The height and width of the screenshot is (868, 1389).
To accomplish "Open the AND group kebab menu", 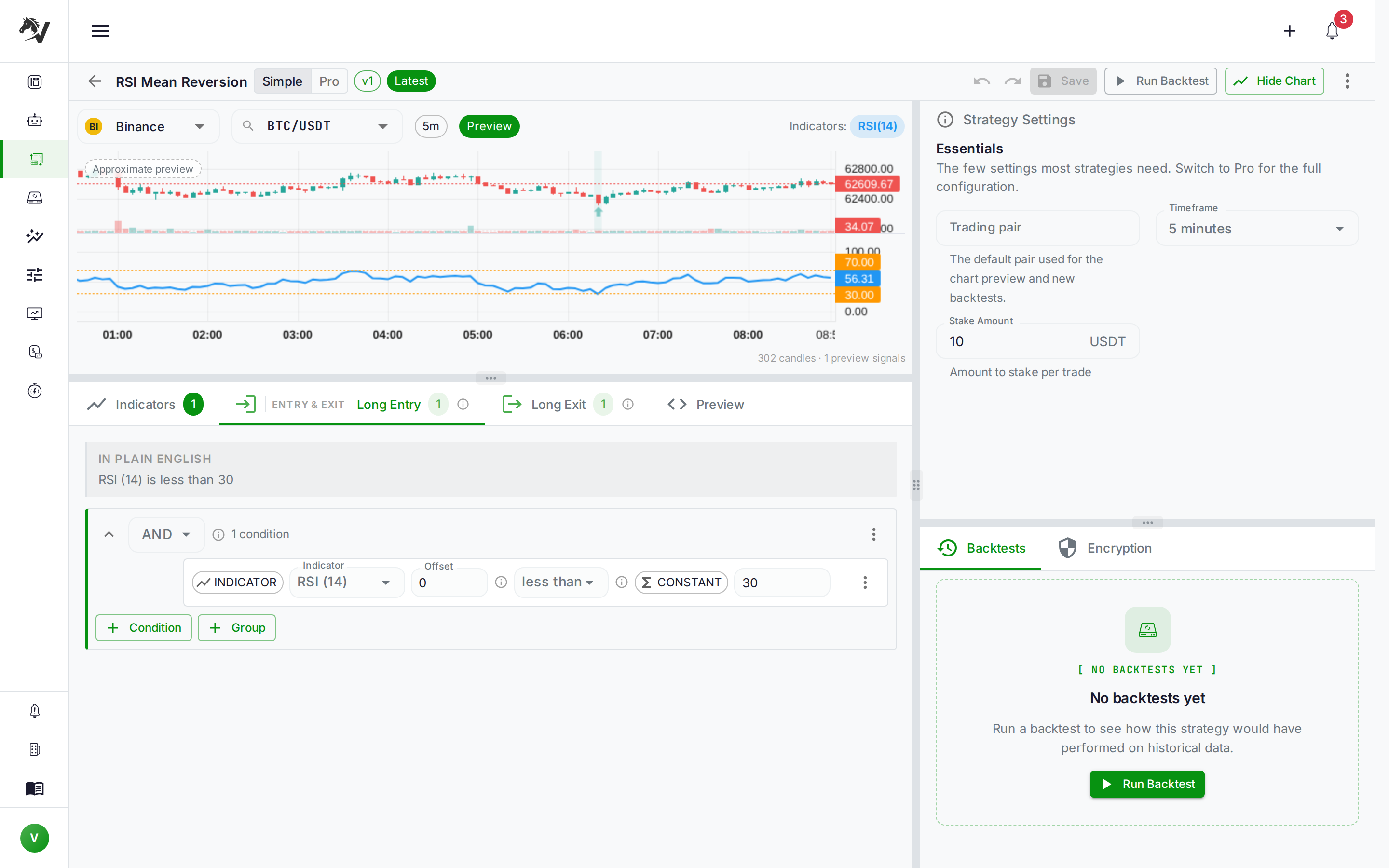I will click(x=873, y=534).
